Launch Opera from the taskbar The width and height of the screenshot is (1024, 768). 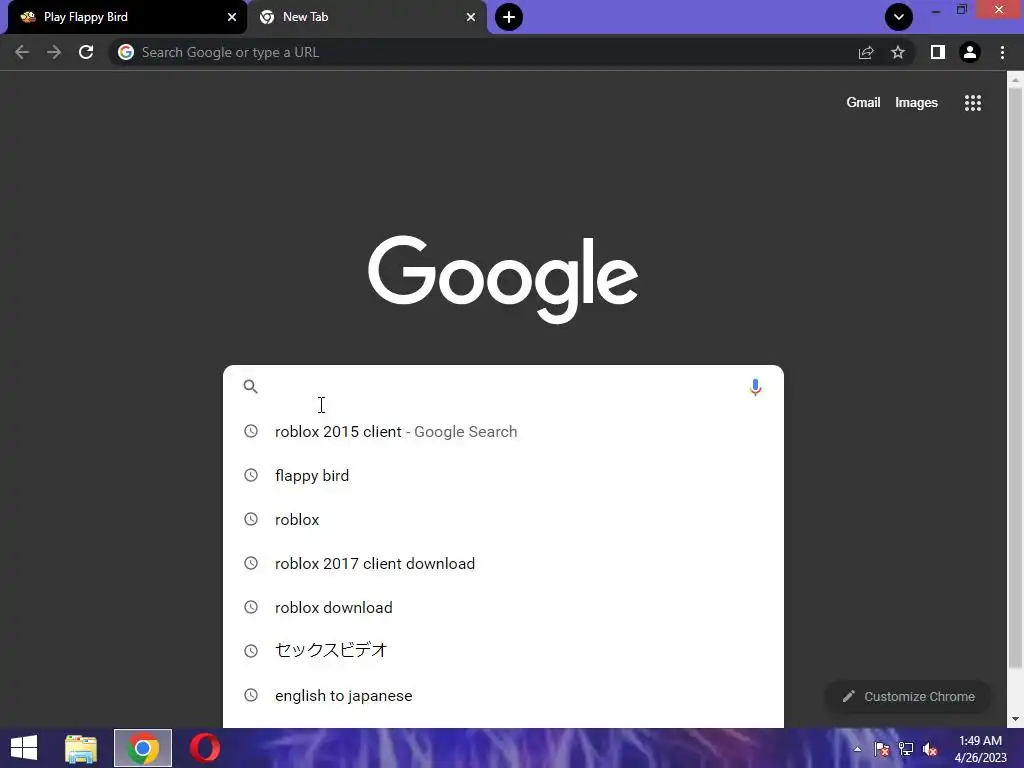[204, 748]
